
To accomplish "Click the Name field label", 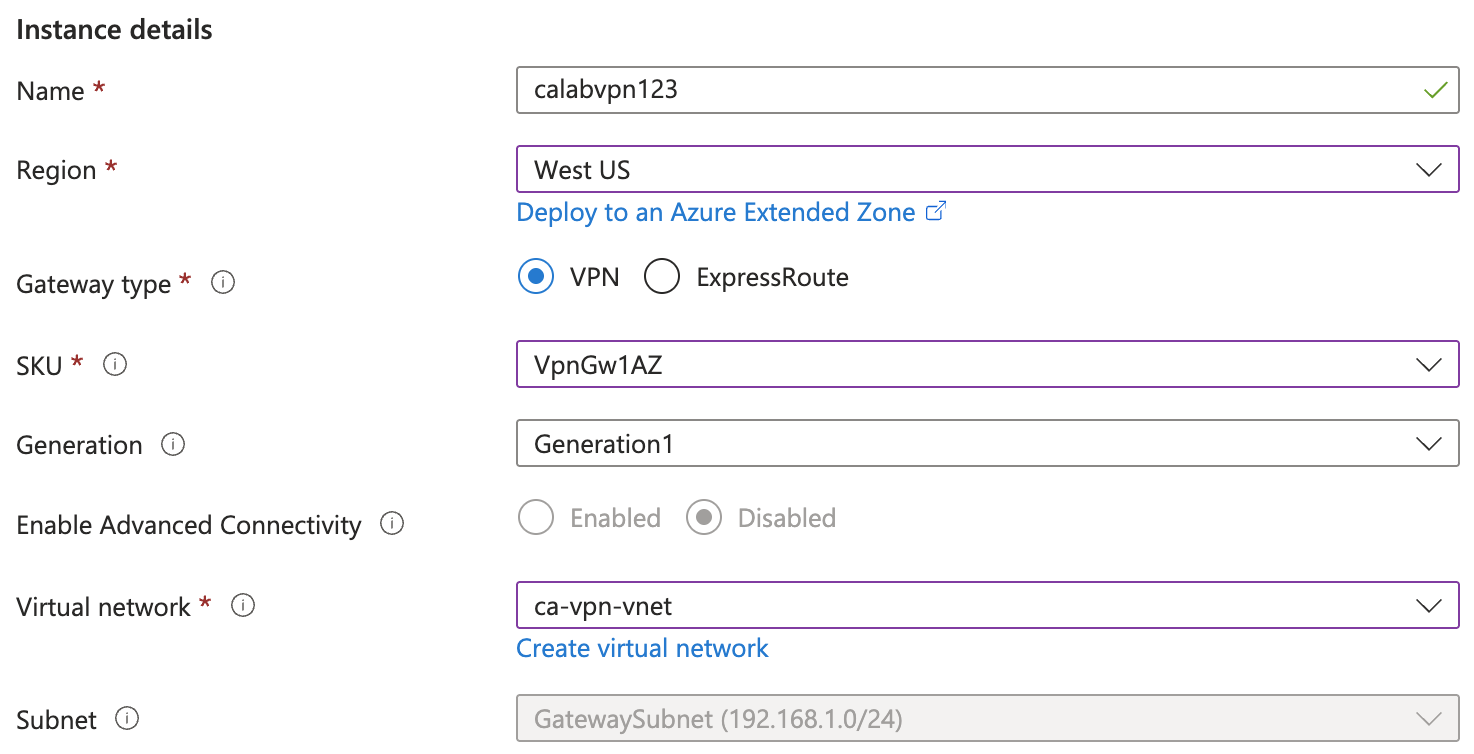I will (x=51, y=91).
